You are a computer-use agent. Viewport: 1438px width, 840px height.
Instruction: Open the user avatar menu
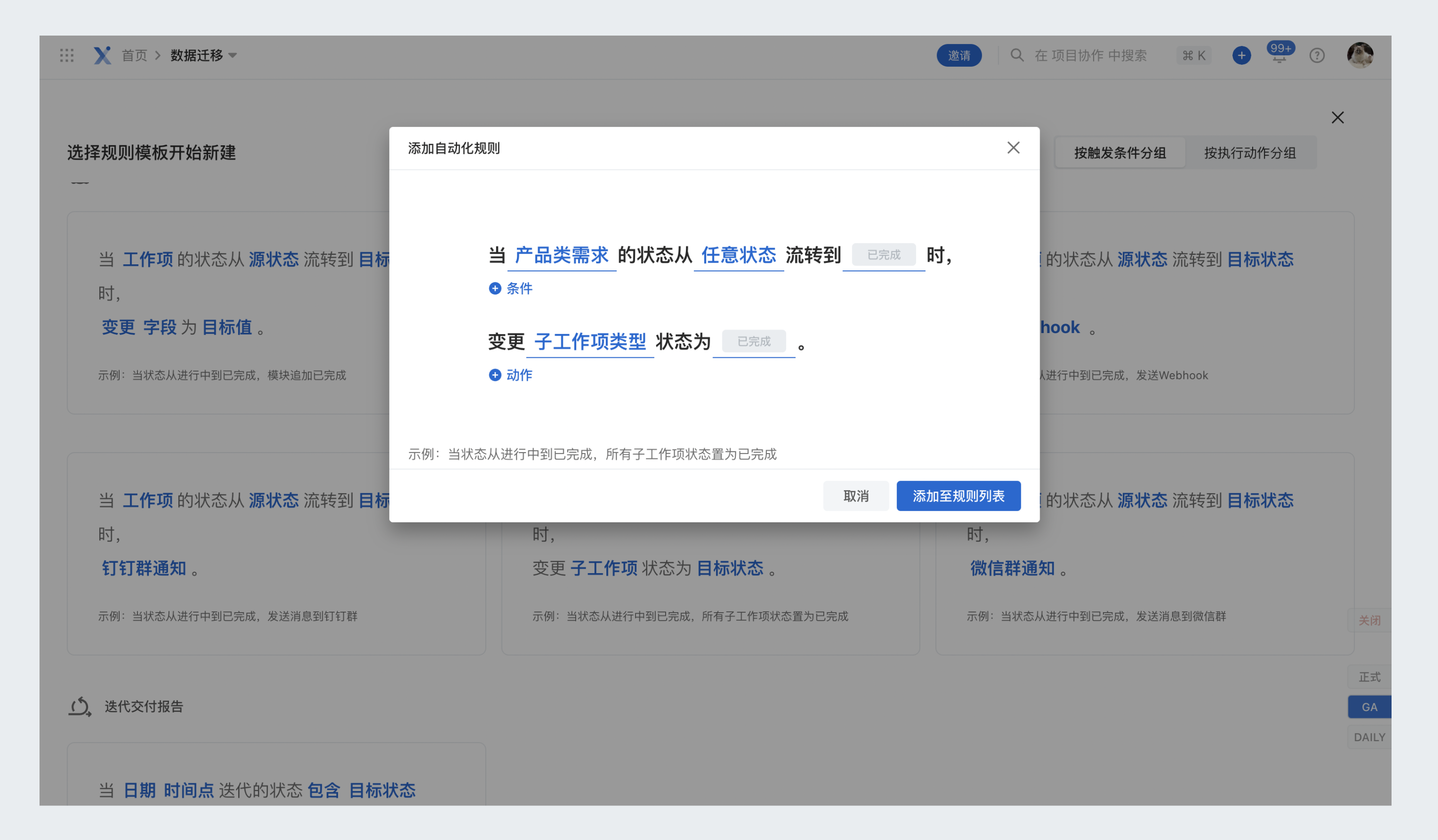1360,55
